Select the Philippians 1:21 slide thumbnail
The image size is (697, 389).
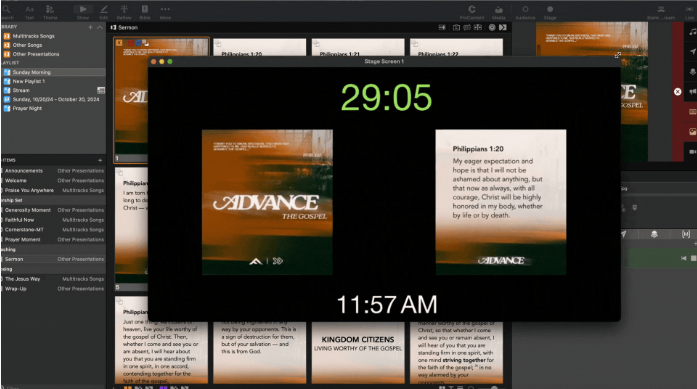coord(358,47)
